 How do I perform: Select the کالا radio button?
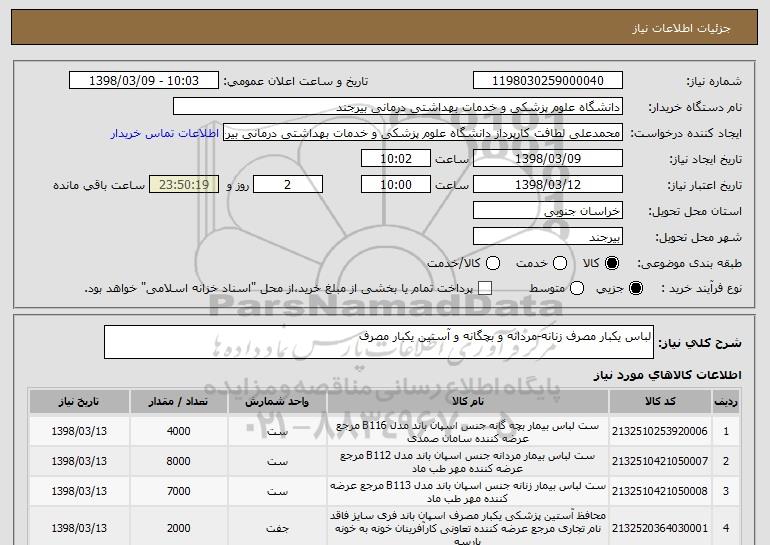click(x=612, y=264)
